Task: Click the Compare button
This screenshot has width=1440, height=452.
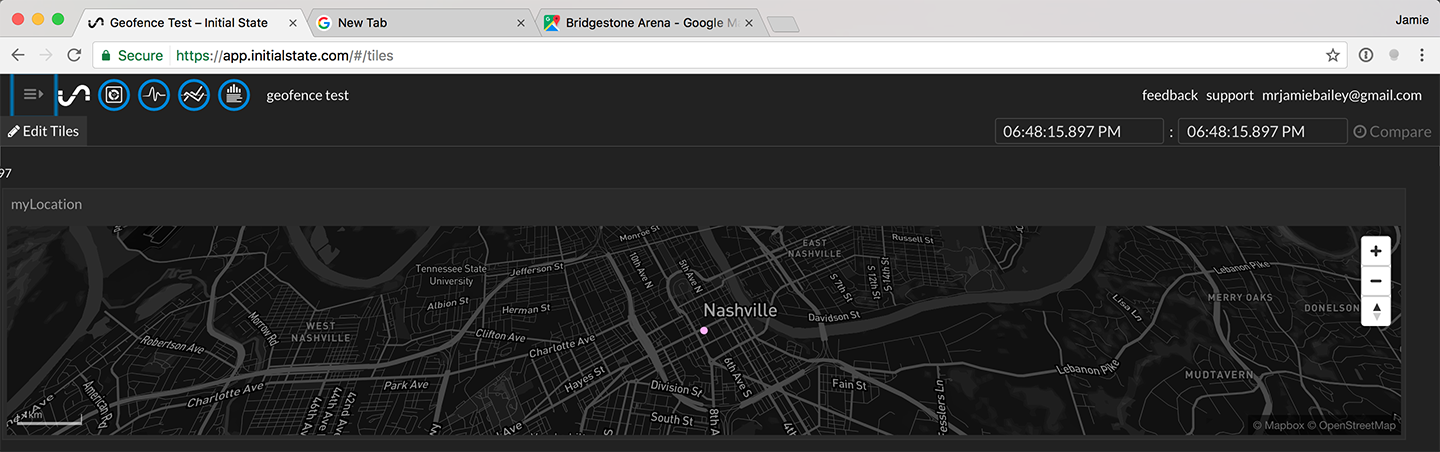Action: point(1392,131)
